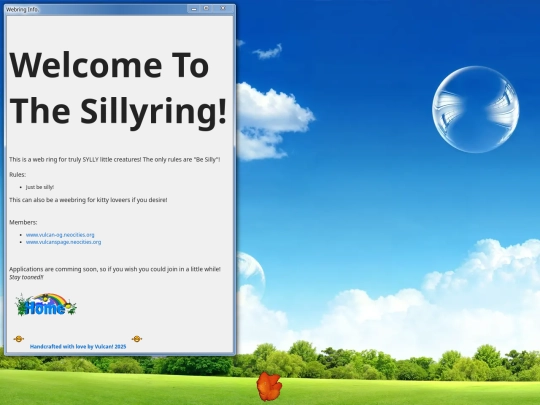
Task: Click the "Applications are comming soon" sentence
Action: 115,269
